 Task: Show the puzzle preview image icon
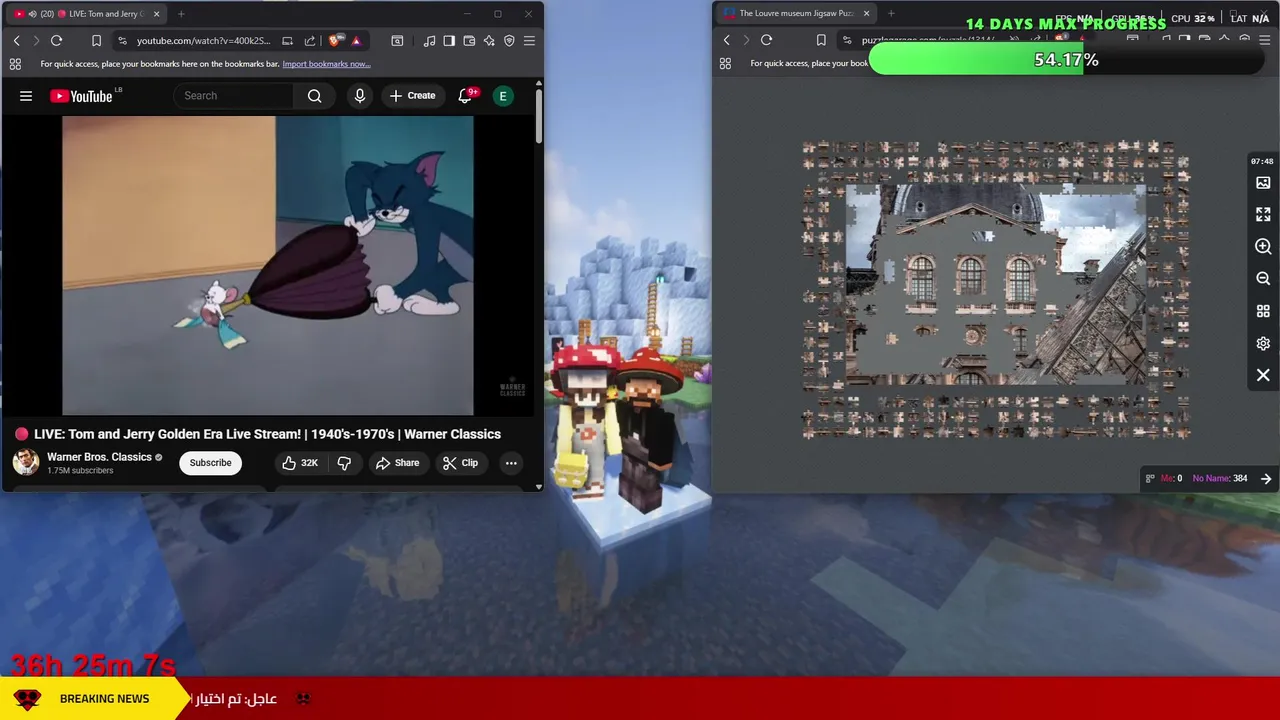1263,183
